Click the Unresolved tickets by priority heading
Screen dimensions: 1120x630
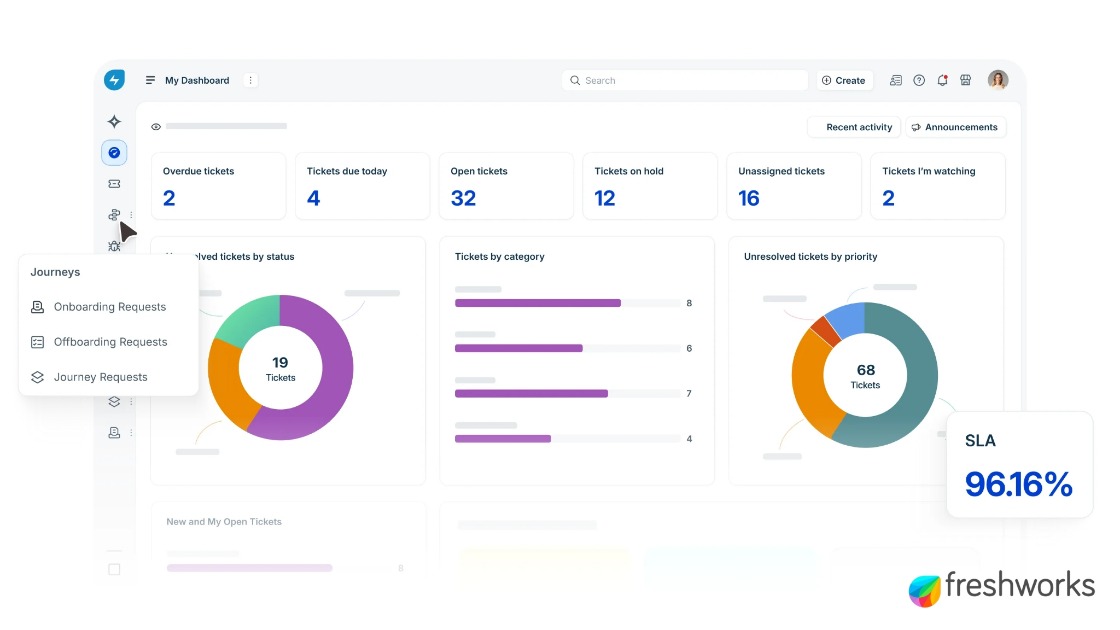810,256
